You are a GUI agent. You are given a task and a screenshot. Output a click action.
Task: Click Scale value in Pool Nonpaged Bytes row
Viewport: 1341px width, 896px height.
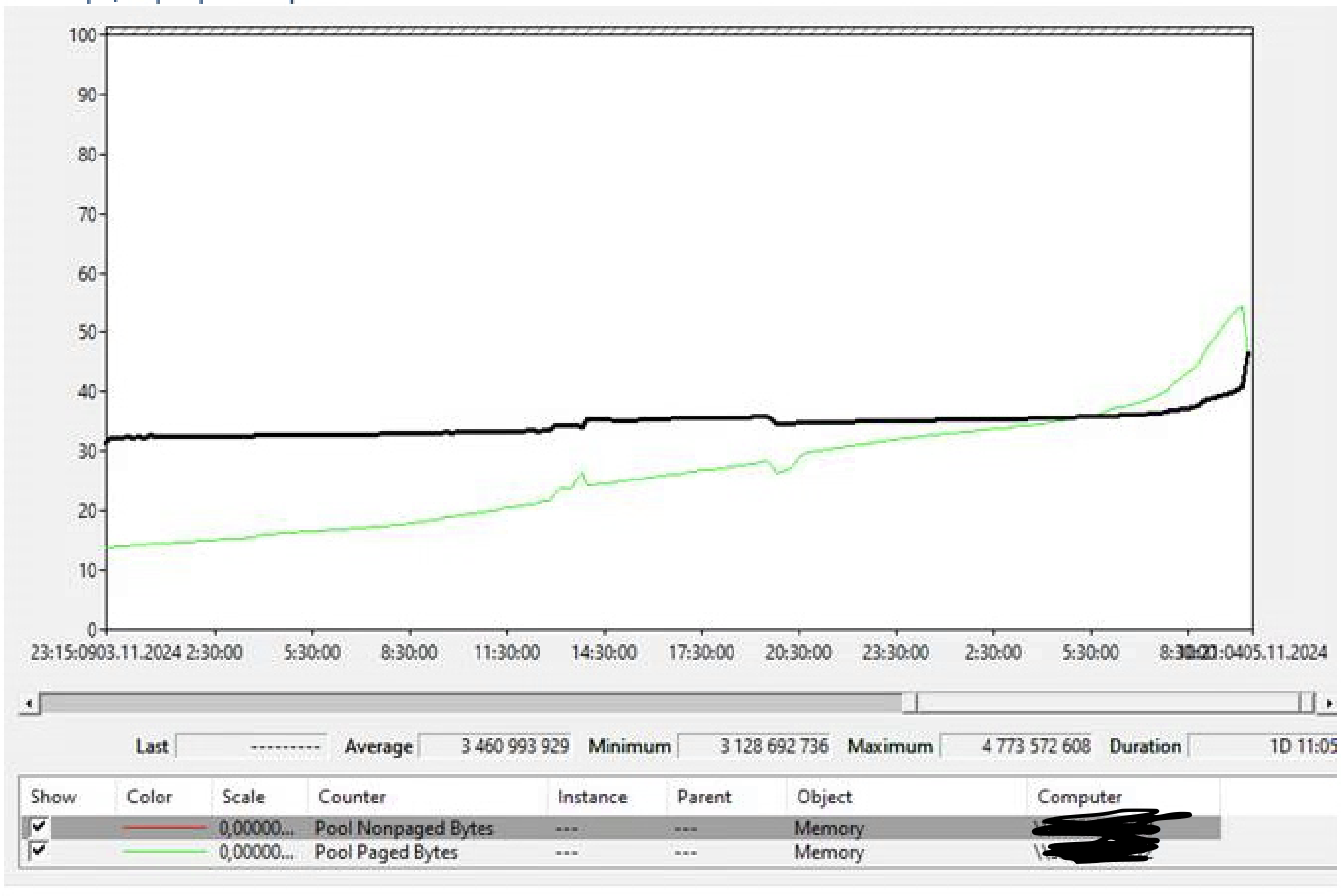[256, 828]
